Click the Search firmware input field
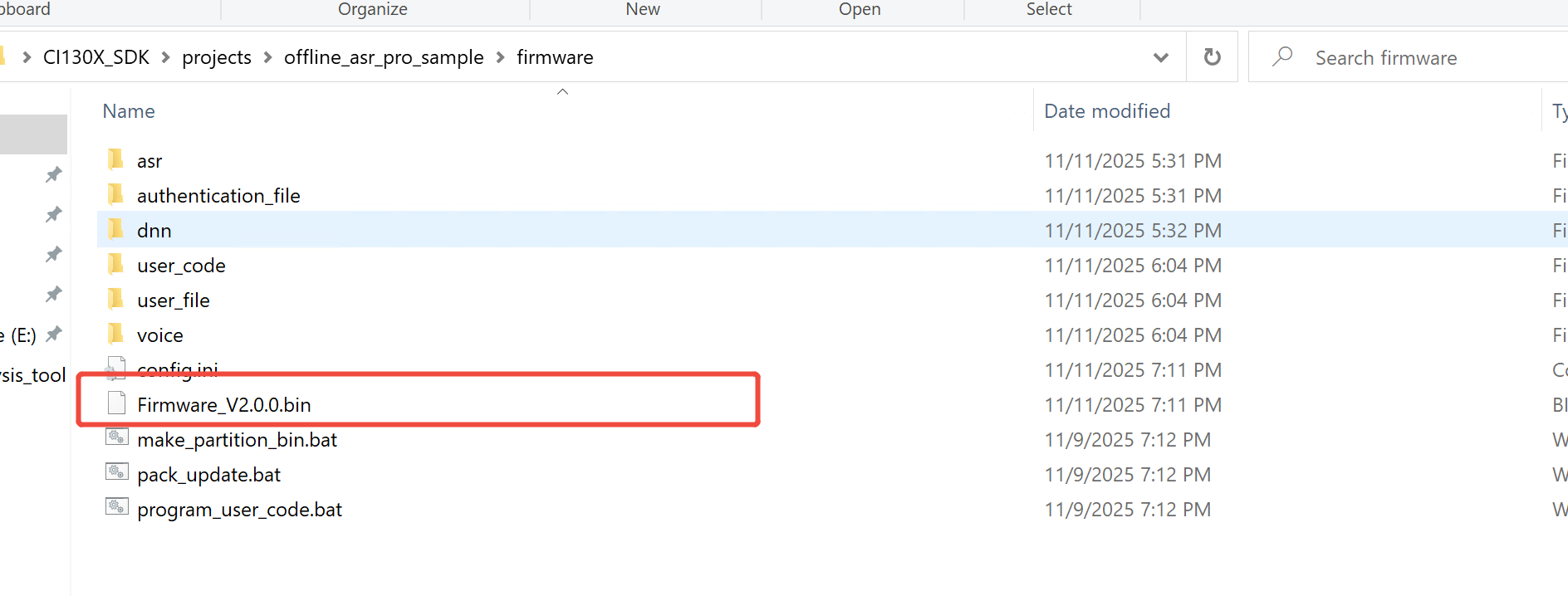The width and height of the screenshot is (1568, 596). [1412, 57]
